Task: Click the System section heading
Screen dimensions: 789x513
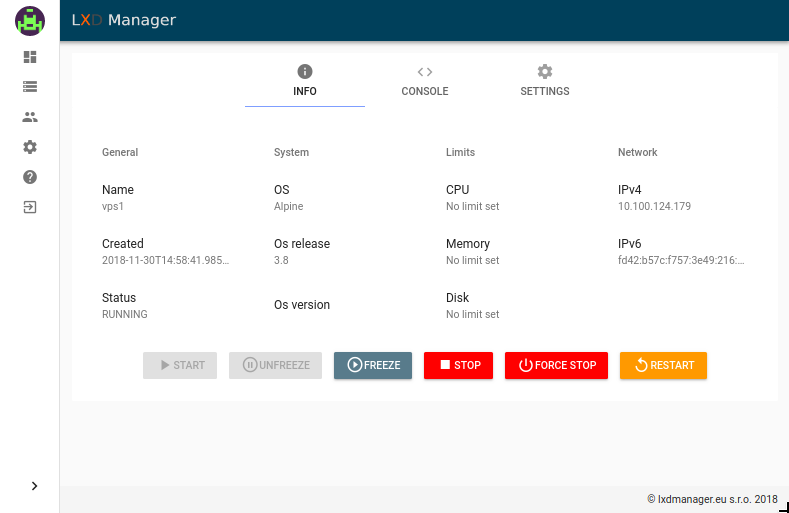Action: coord(291,152)
